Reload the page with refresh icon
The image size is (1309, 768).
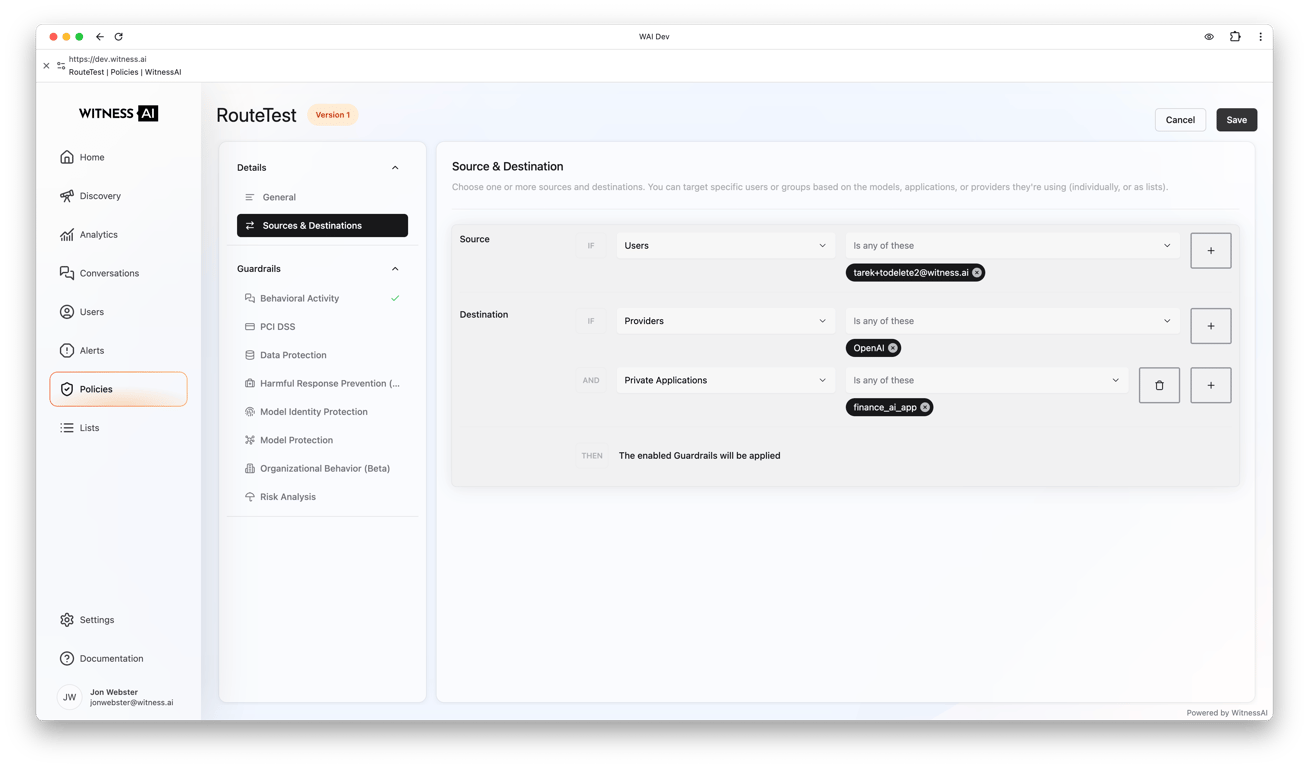click(118, 37)
